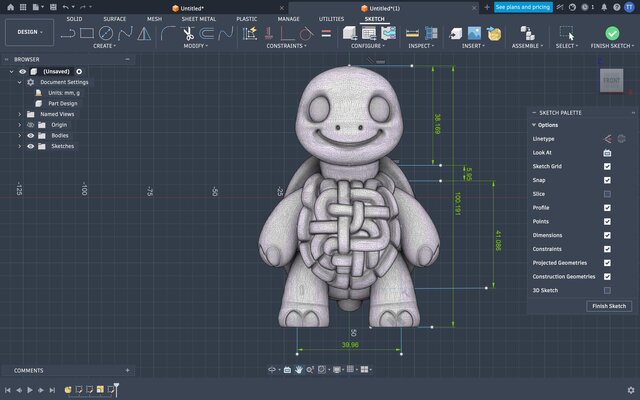640x400 pixels.
Task: Switch to the SHEET METAL tab
Action: coord(199,19)
